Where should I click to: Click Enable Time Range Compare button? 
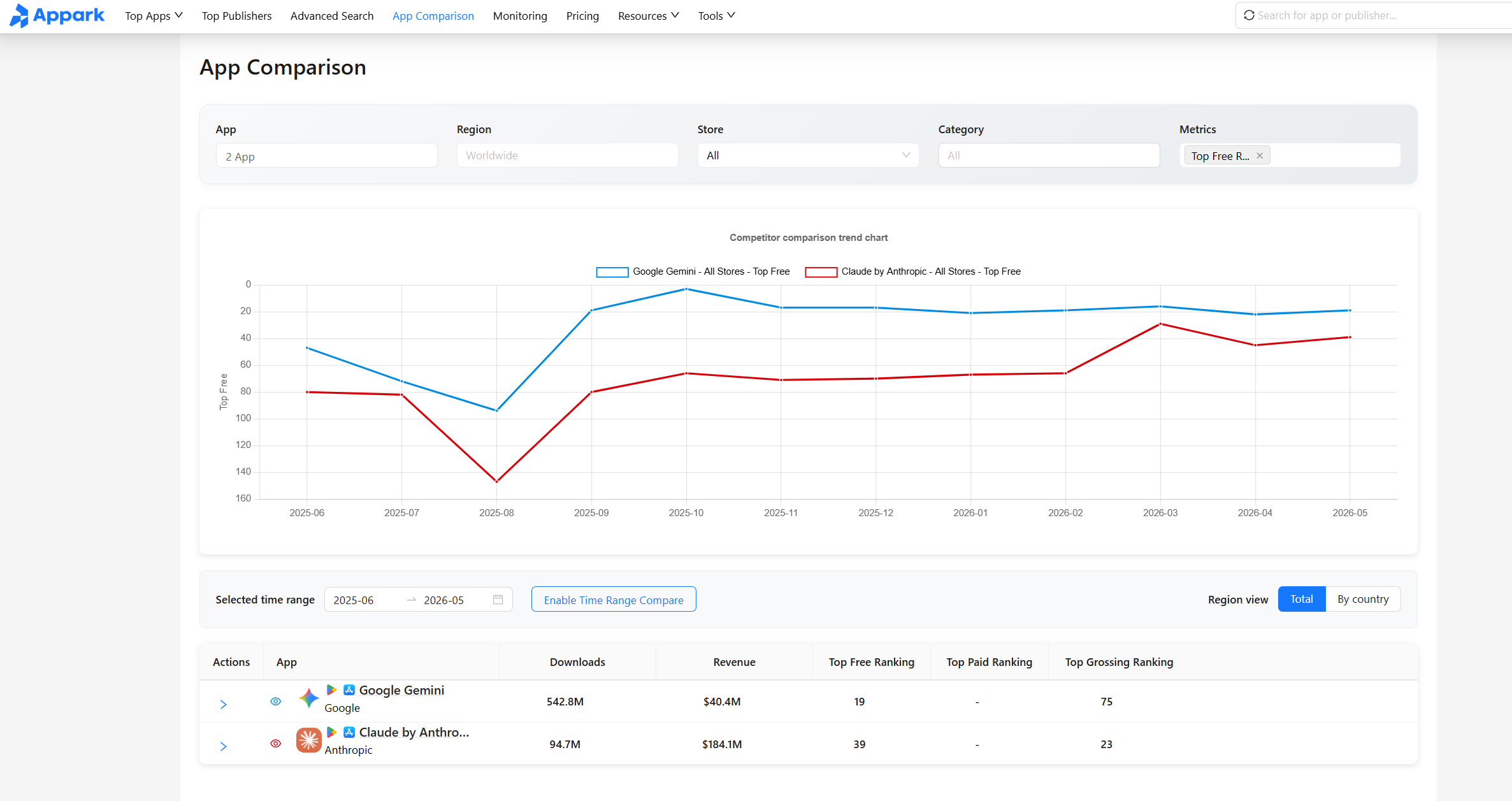[x=614, y=600]
